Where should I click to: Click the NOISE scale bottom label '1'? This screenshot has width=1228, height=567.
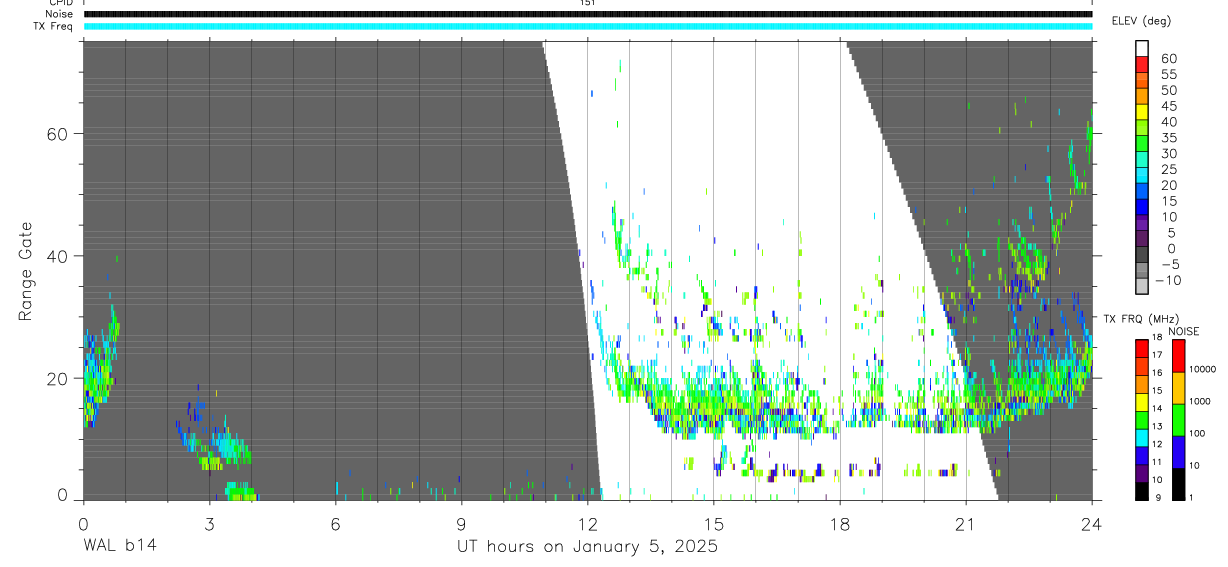coord(1191,497)
